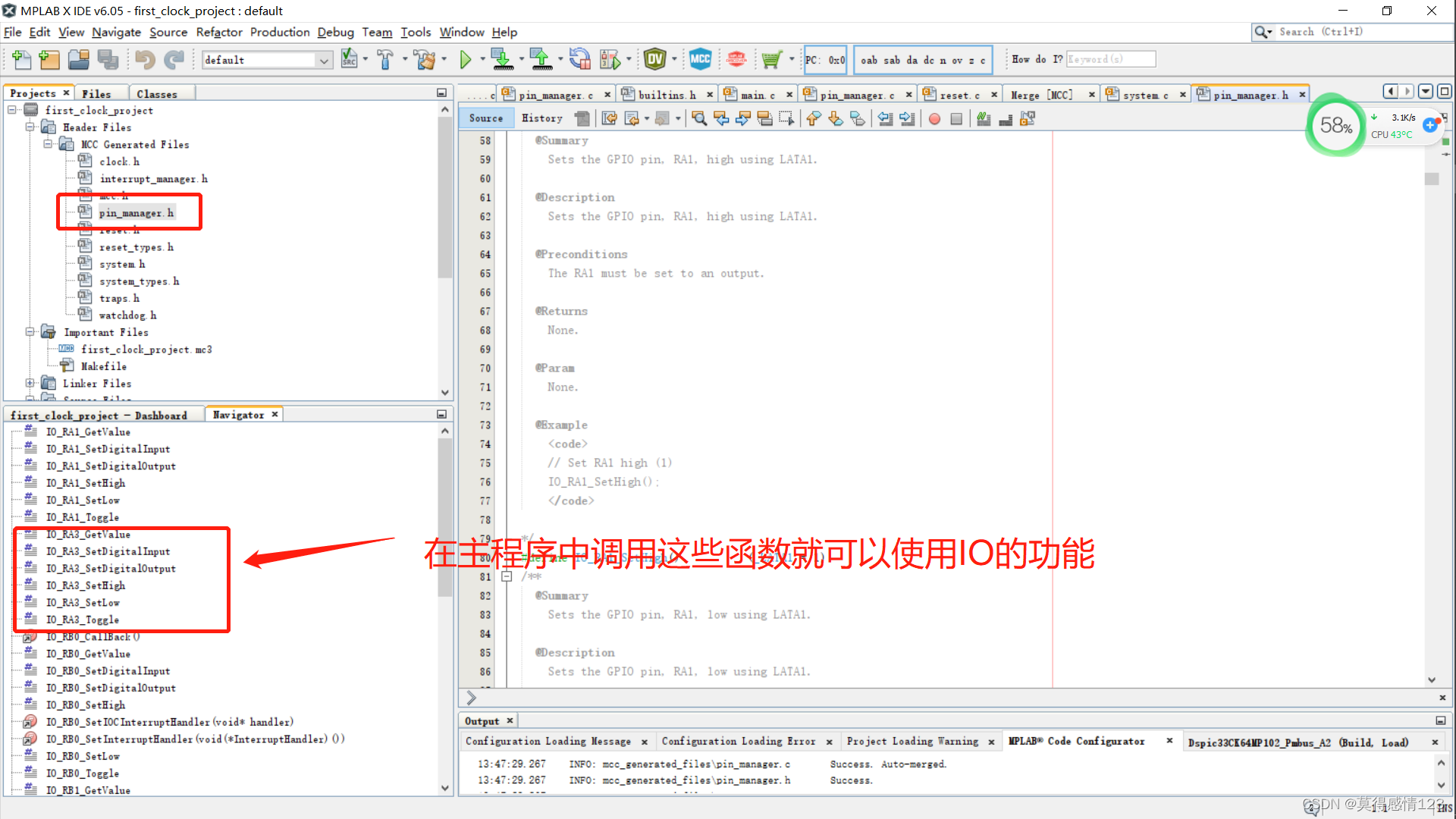1456x819 pixels.
Task: Open the Refactor menu
Action: click(219, 32)
